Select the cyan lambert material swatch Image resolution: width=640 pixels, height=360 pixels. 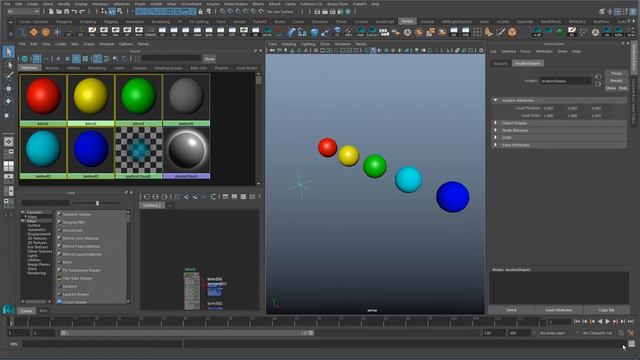43,153
